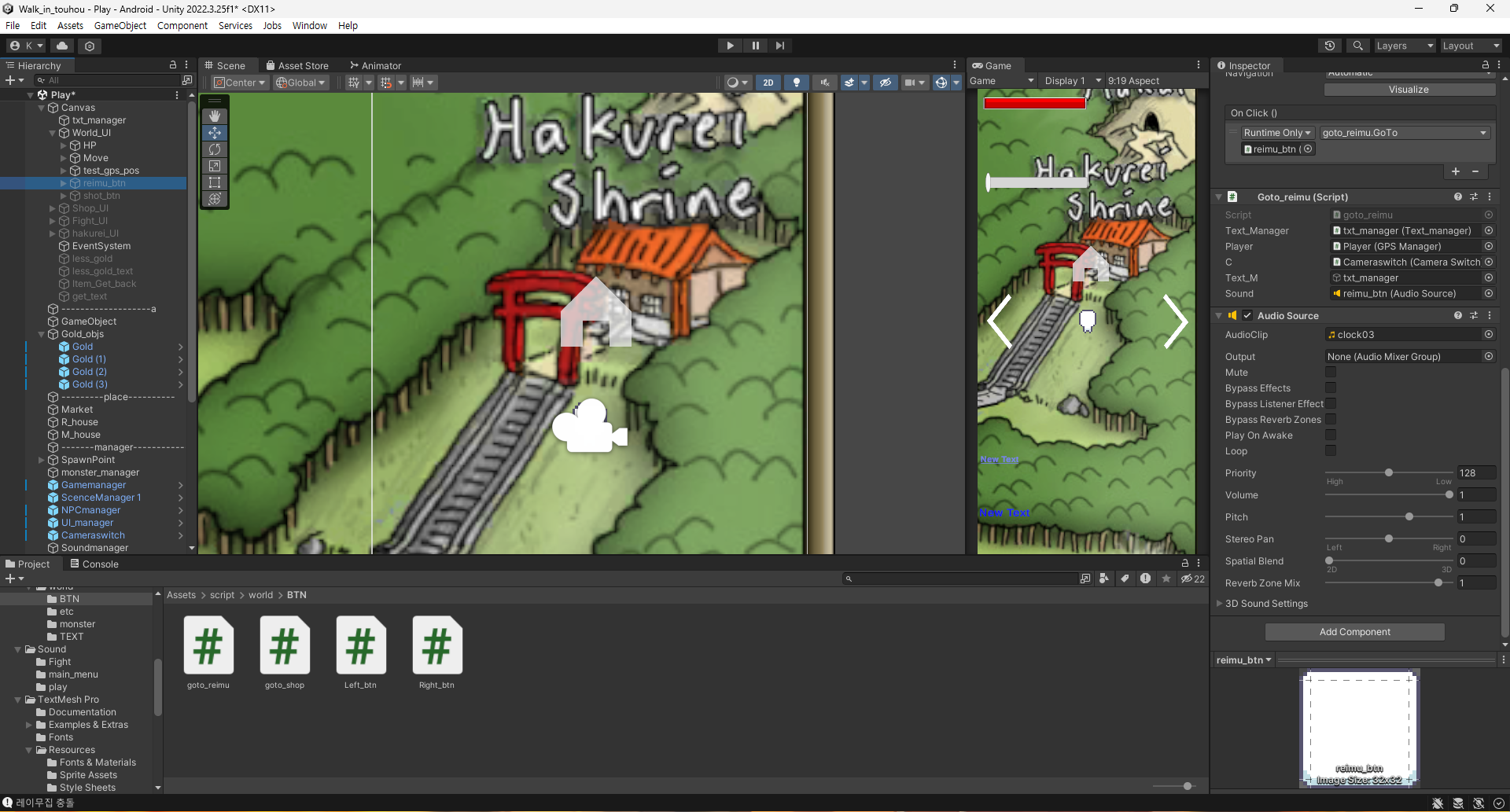Open Unity Cloud icon in toolbar
The width and height of the screenshot is (1510, 812).
[62, 46]
